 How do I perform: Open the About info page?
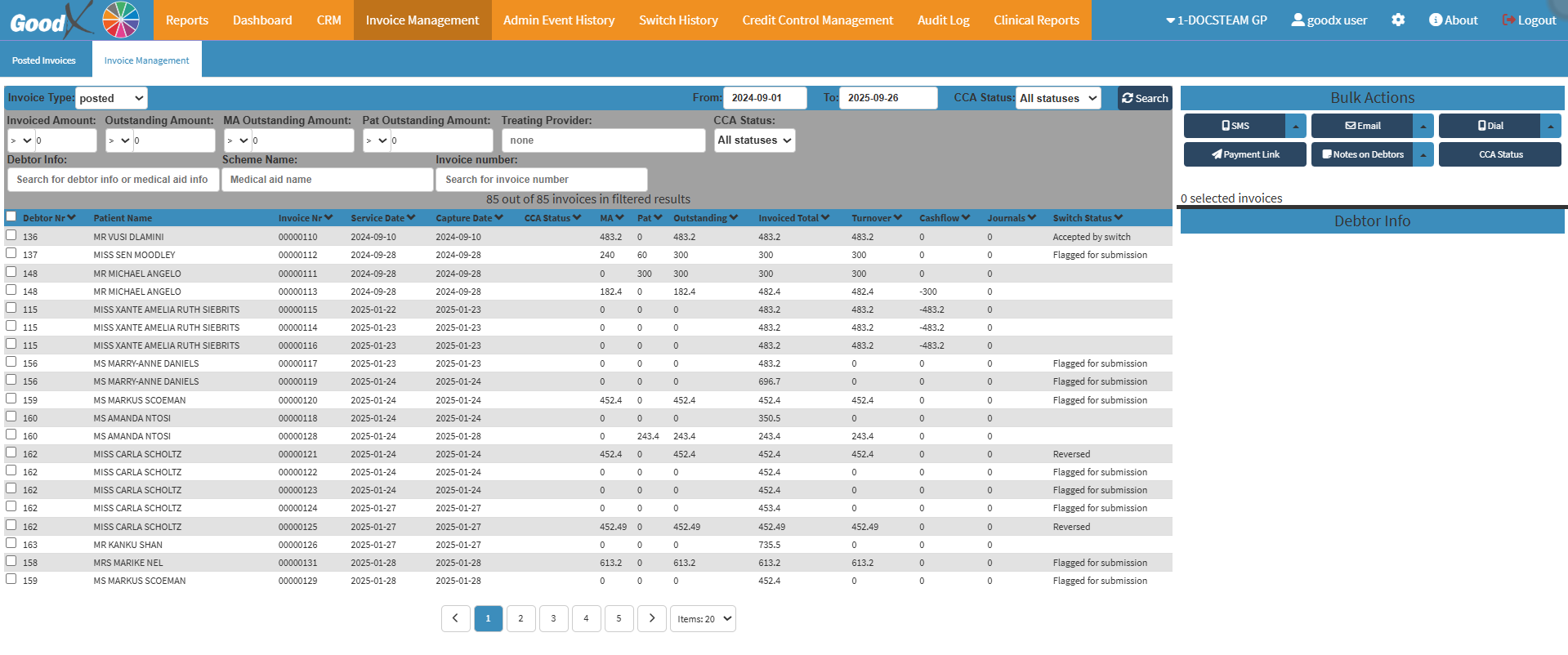coord(1453,20)
